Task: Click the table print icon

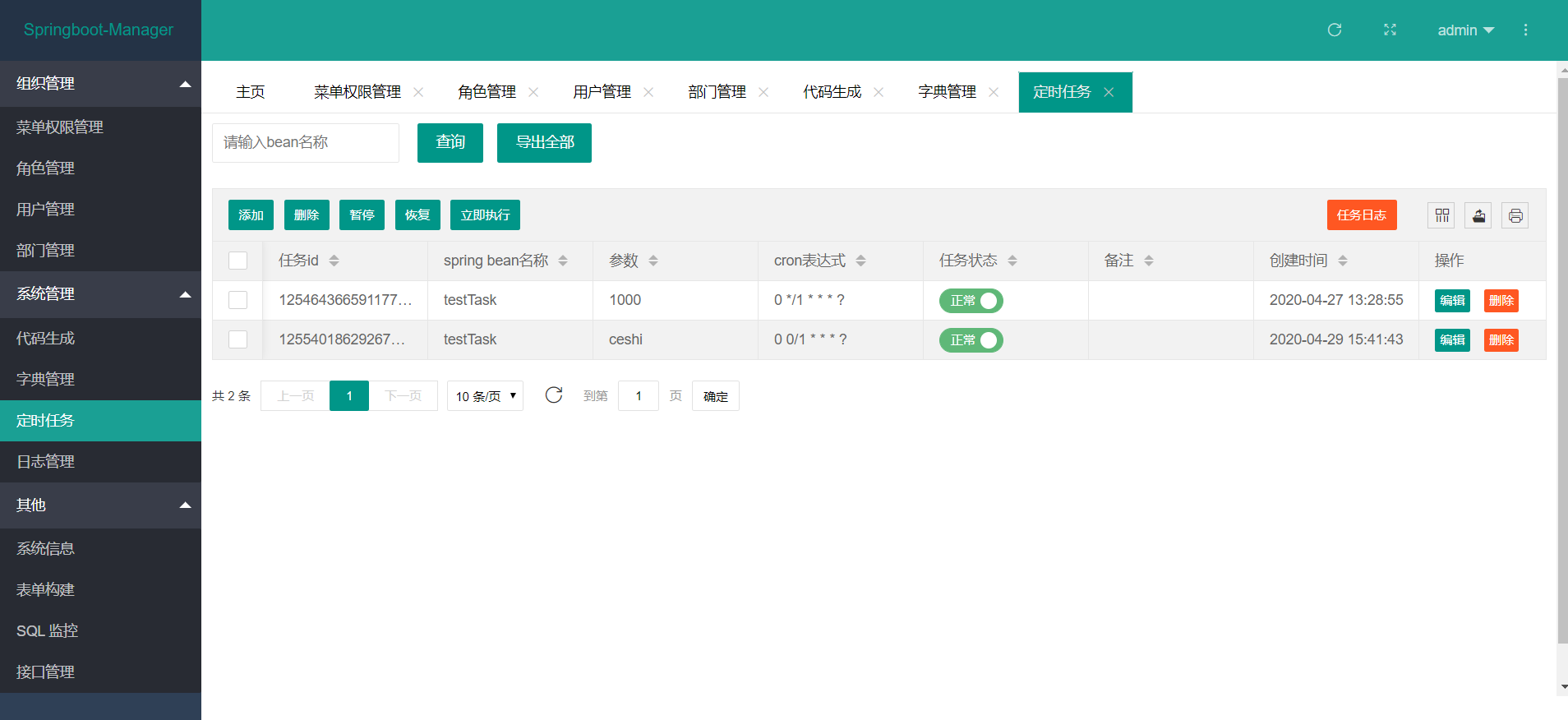Action: click(x=1515, y=215)
